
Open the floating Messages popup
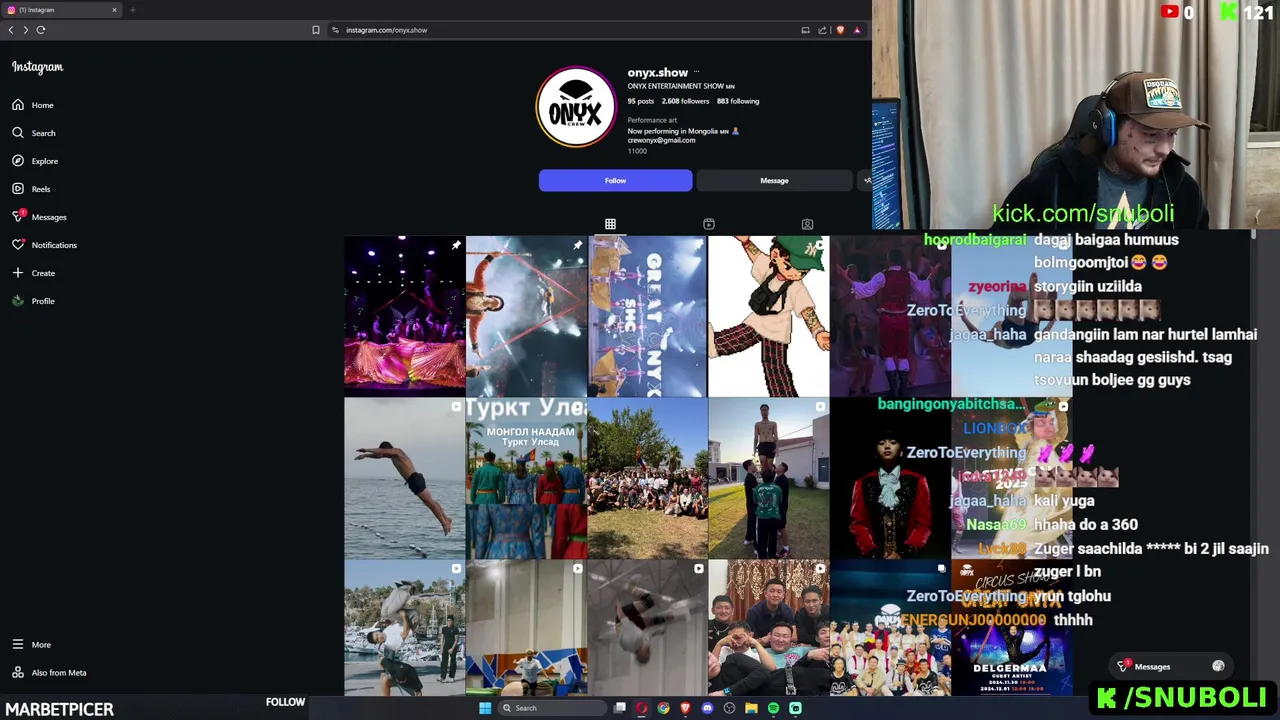[x=1170, y=667]
